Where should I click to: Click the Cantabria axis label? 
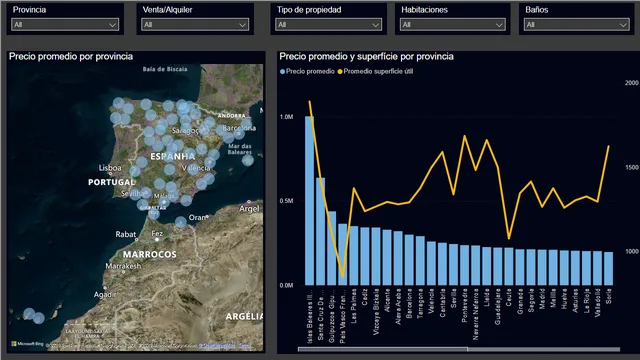tap(442, 303)
